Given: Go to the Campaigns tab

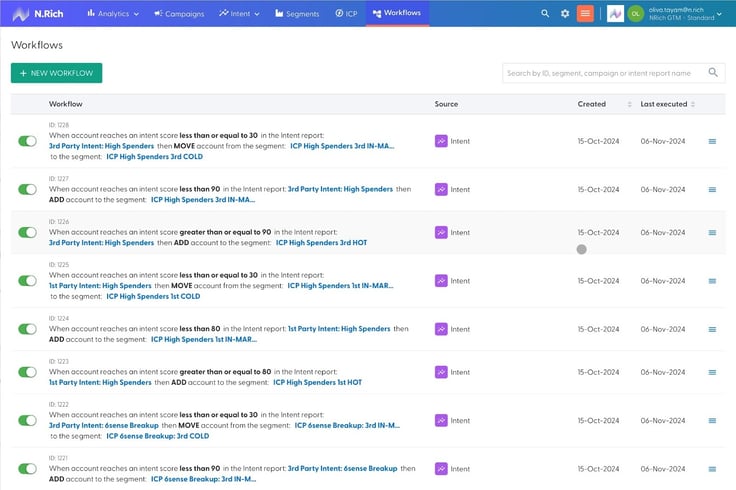Looking at the screenshot, I should point(179,14).
